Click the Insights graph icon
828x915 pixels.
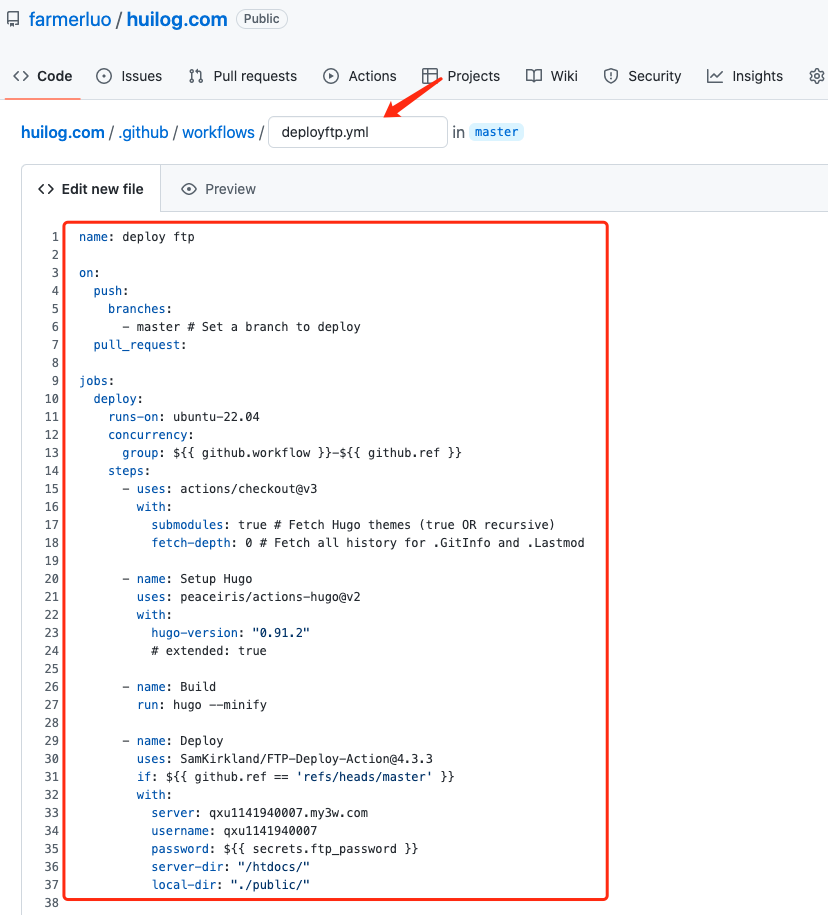pos(715,76)
